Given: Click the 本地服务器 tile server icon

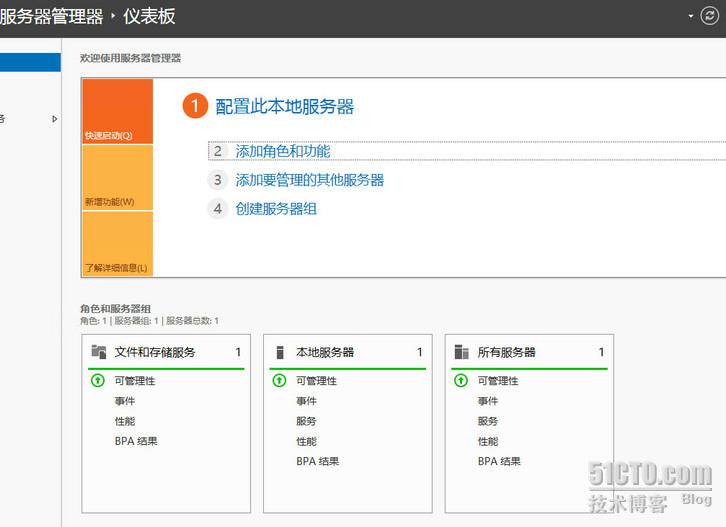Looking at the screenshot, I should (x=280, y=352).
